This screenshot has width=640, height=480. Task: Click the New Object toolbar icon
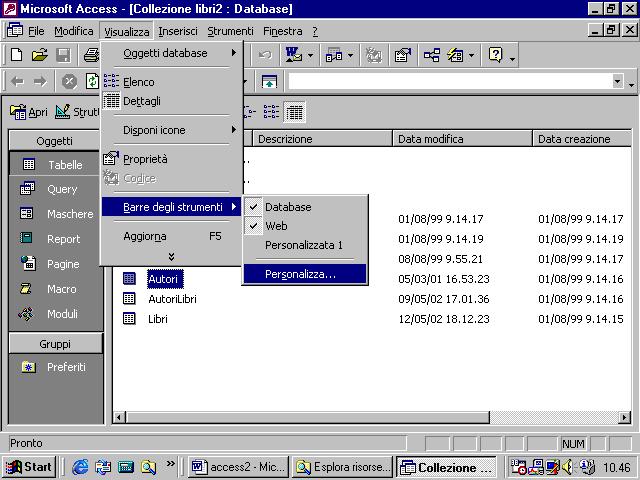click(x=455, y=55)
